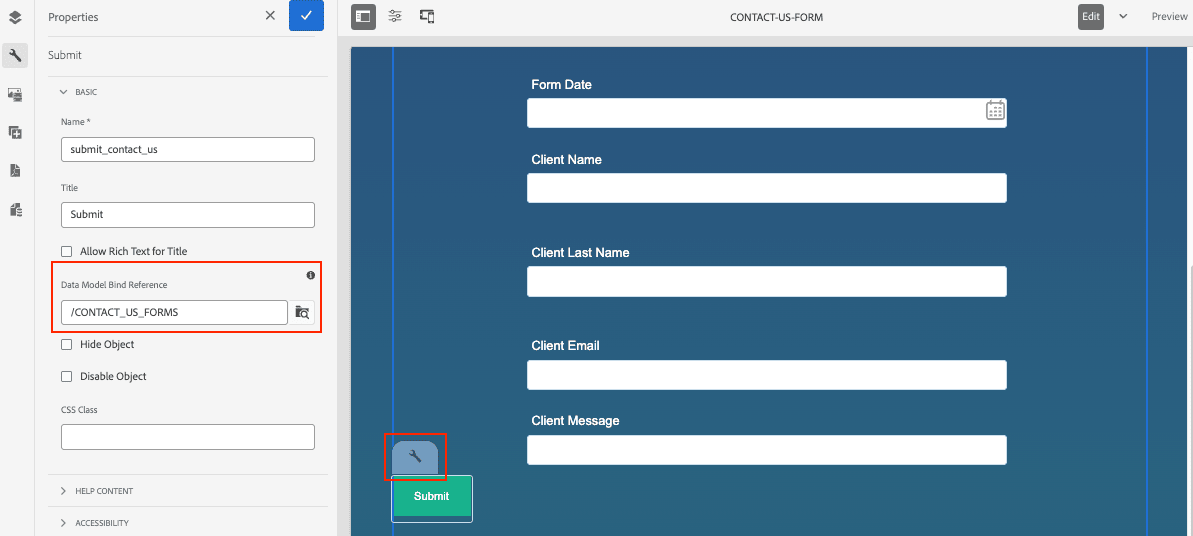
Task: Click the Name input field
Action: point(188,149)
